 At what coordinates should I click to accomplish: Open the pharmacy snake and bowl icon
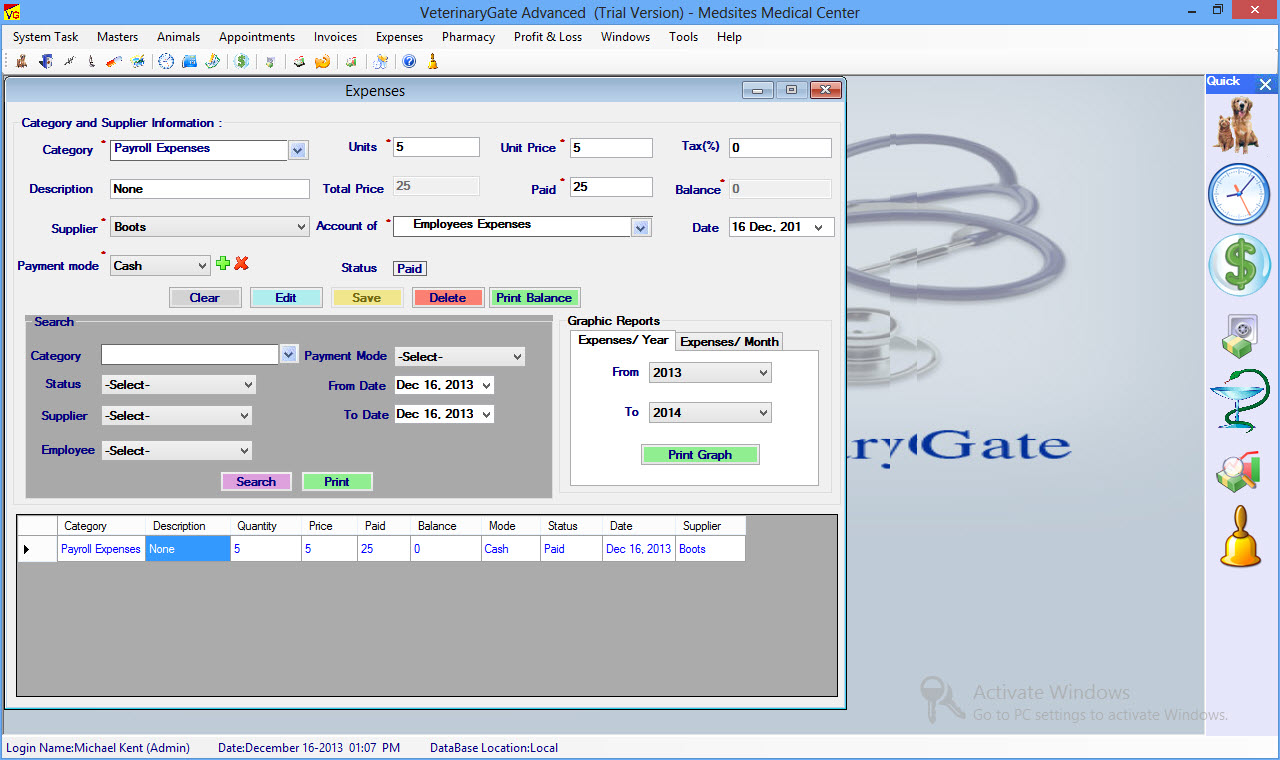pyautogui.click(x=1240, y=401)
